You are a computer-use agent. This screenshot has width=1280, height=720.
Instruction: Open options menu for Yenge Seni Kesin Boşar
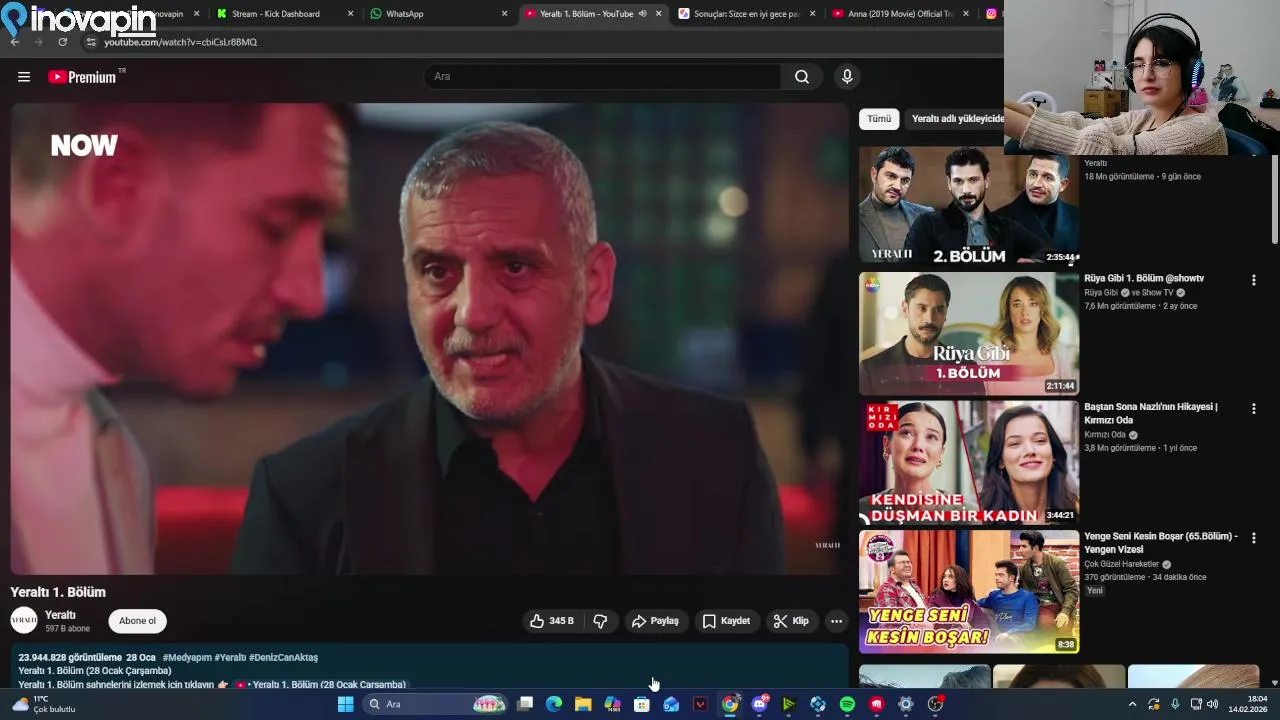point(1253,538)
